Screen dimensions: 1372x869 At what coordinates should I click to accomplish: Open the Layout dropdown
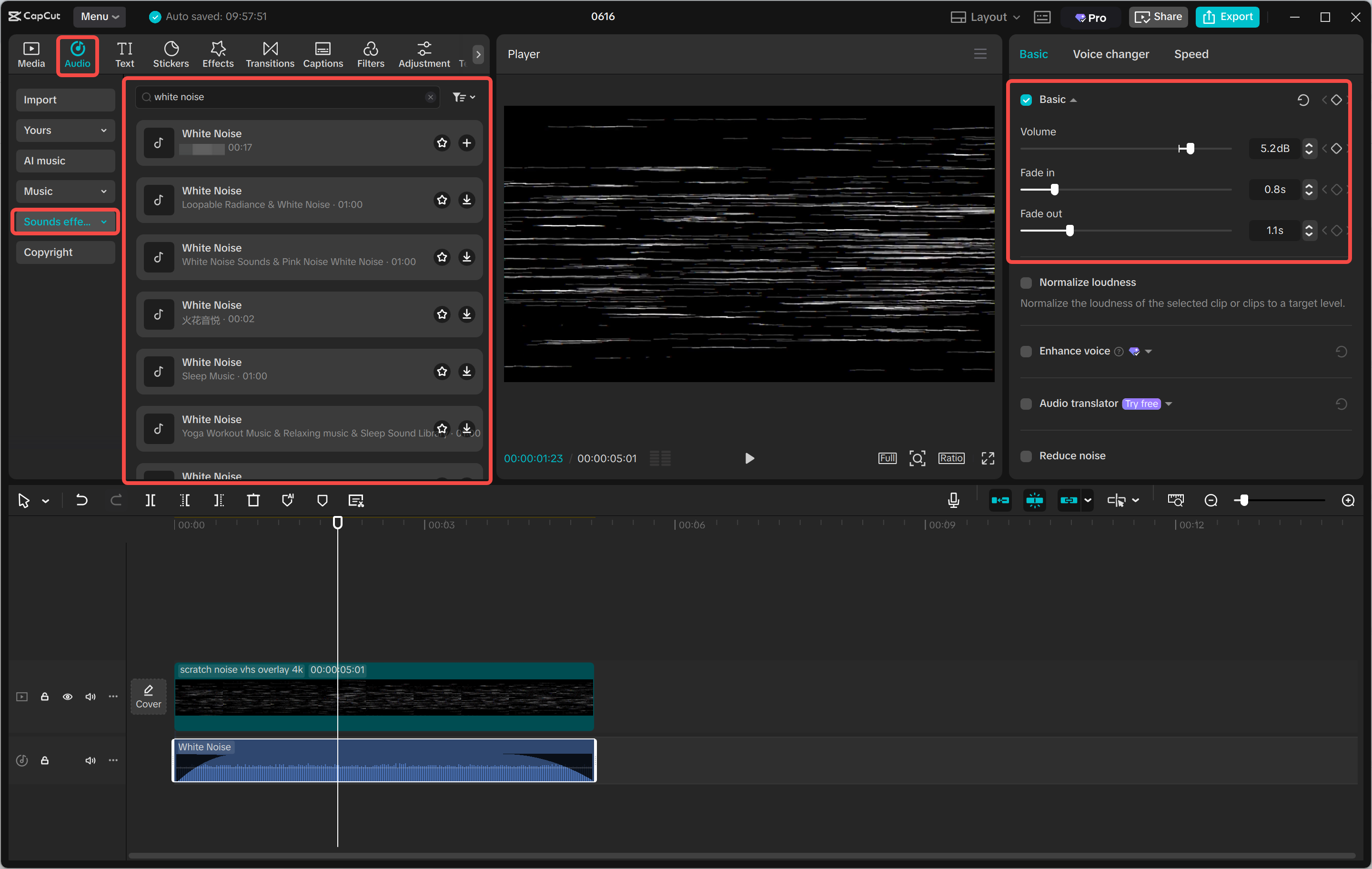pos(985,17)
